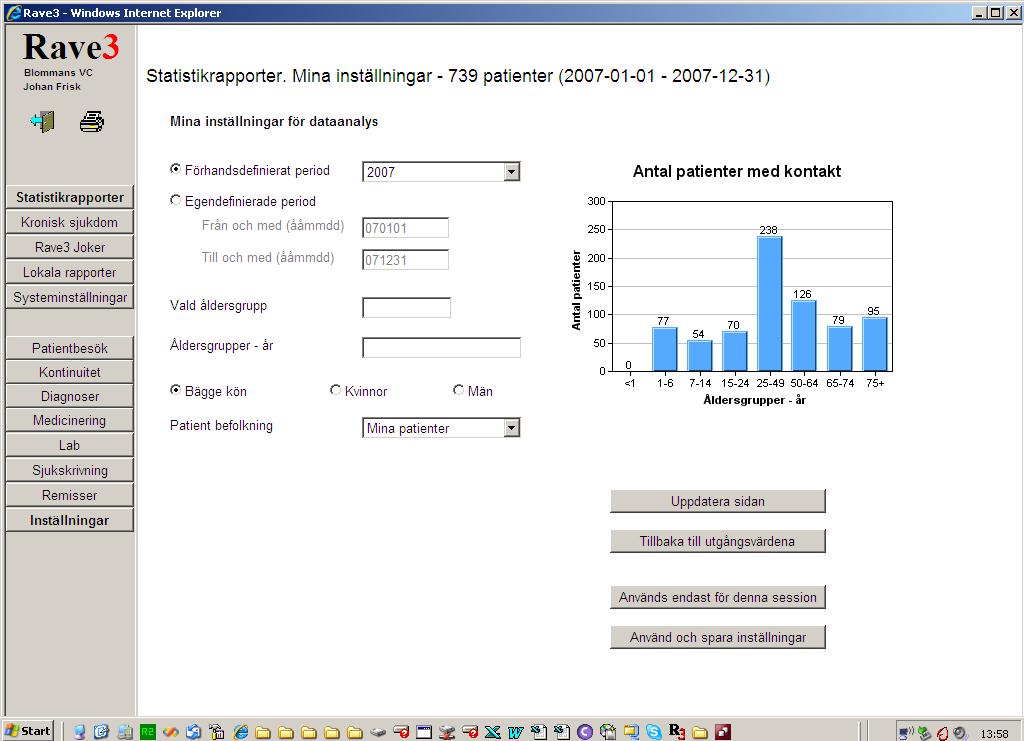The height and width of the screenshot is (741, 1024).
Task: Click the Rave3 logo
Action: [x=71, y=47]
